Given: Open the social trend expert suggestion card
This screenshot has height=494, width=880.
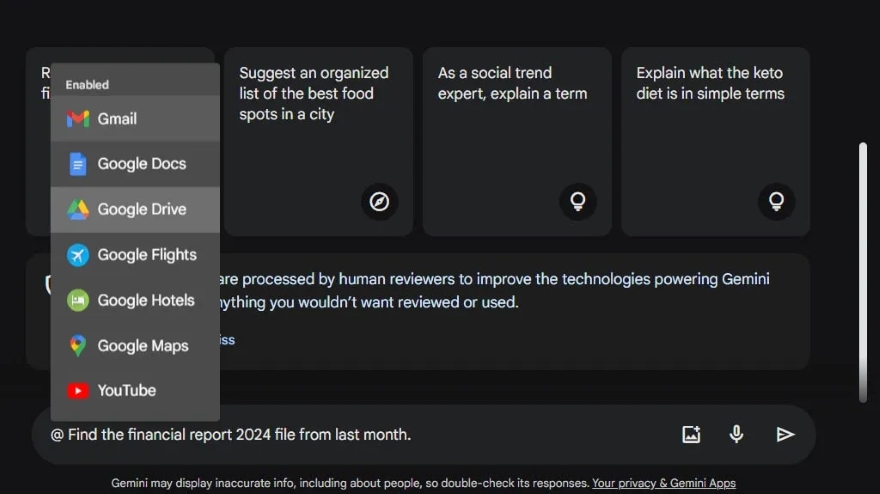Looking at the screenshot, I should pyautogui.click(x=516, y=140).
